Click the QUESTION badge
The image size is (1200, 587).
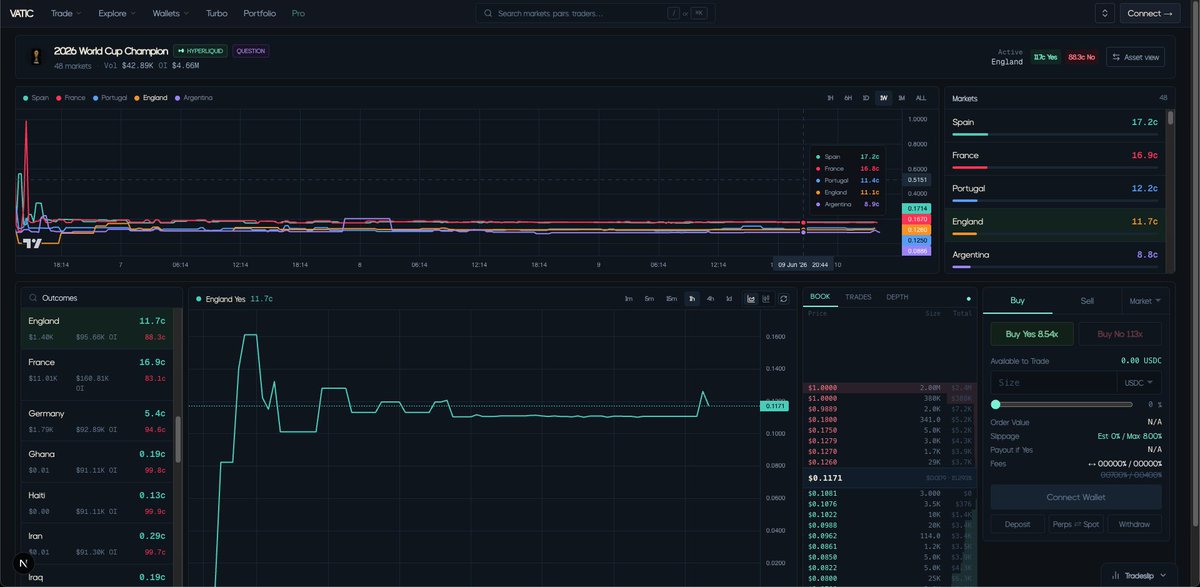point(250,50)
